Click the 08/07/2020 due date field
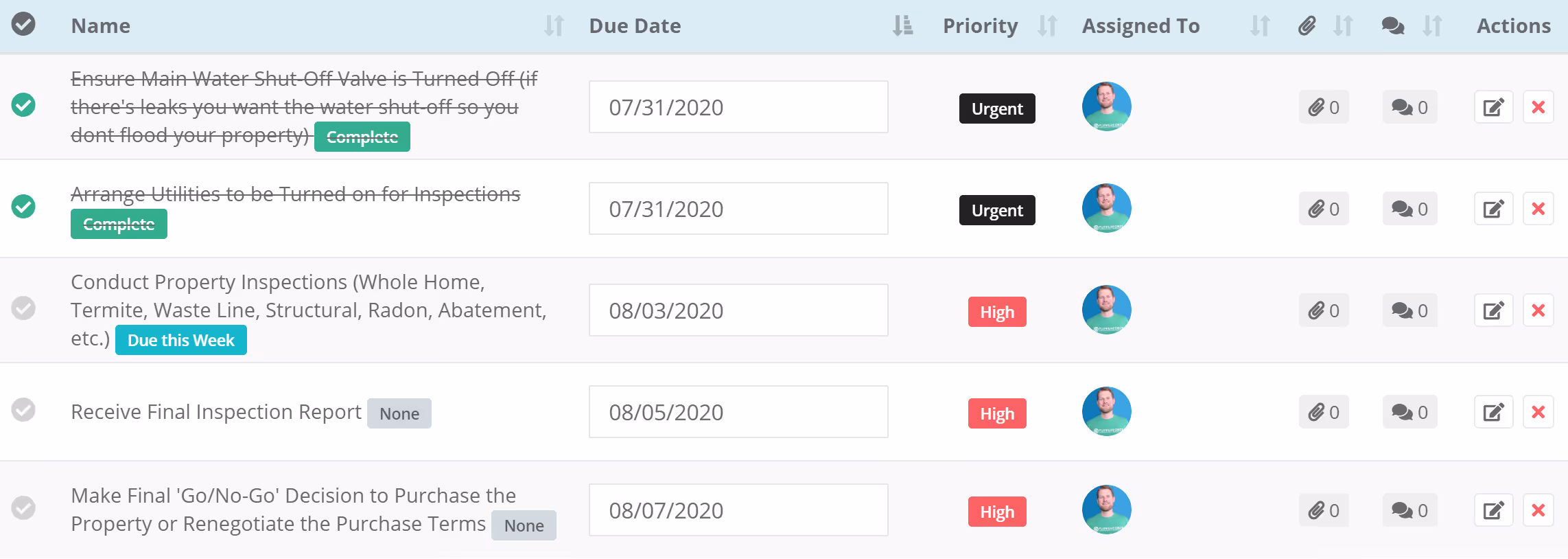Screen dimensions: 1568x559 [x=738, y=510]
